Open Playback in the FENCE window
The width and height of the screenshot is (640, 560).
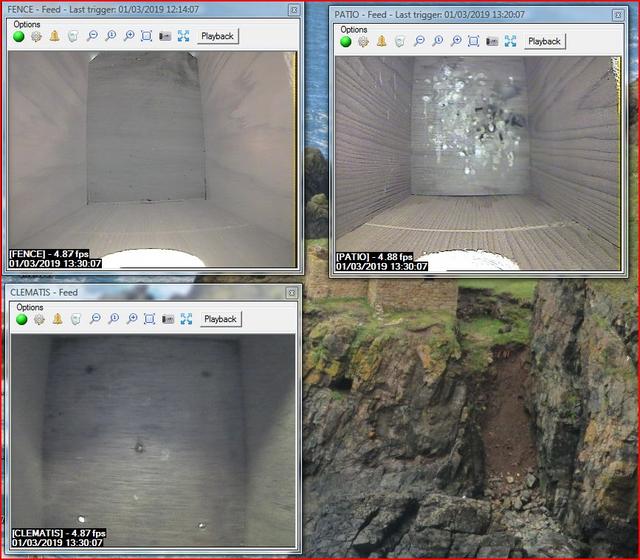[217, 36]
